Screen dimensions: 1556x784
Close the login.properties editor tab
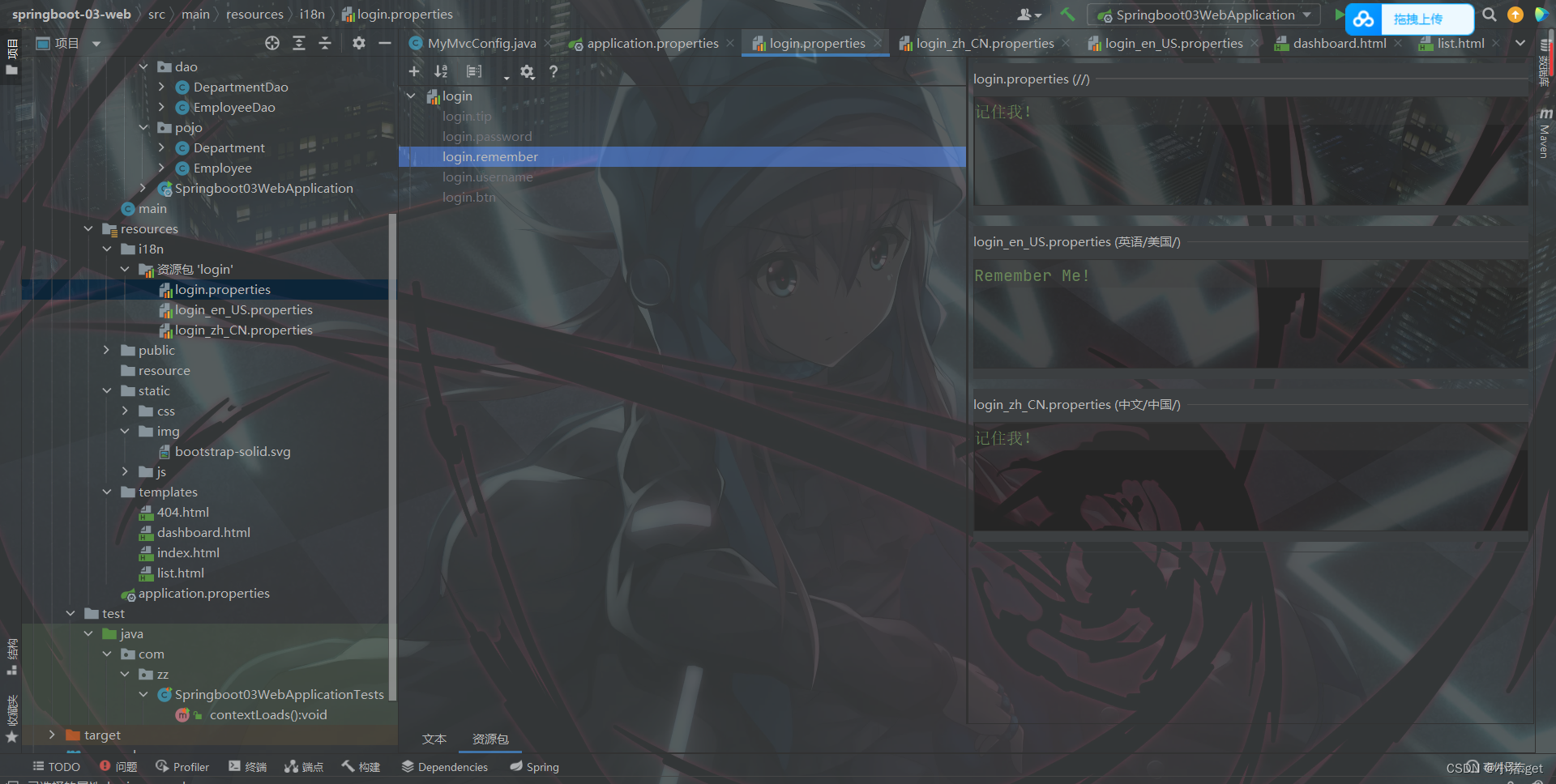[878, 43]
